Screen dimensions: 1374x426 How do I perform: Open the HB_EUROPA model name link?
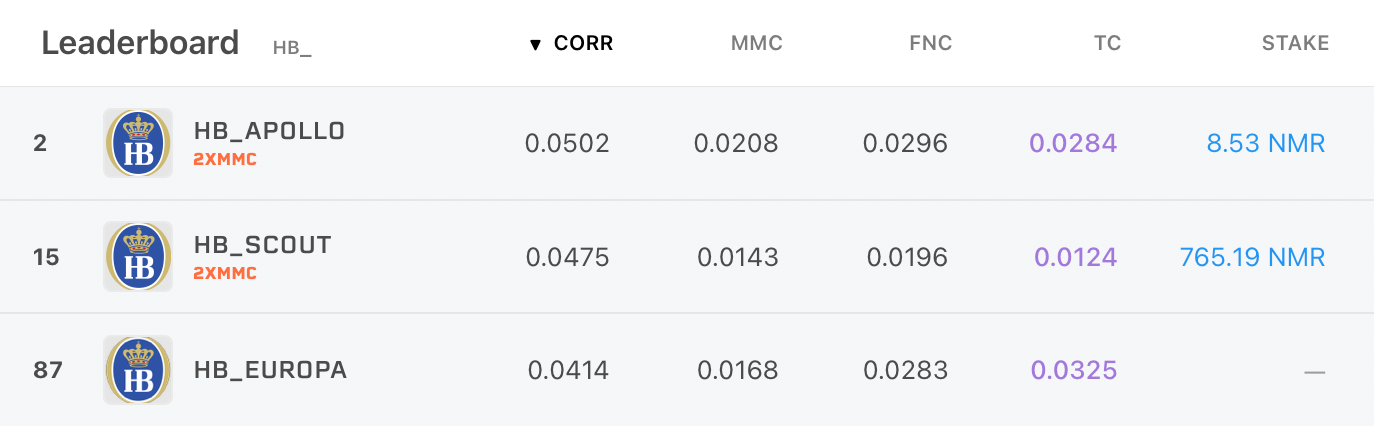(x=270, y=370)
